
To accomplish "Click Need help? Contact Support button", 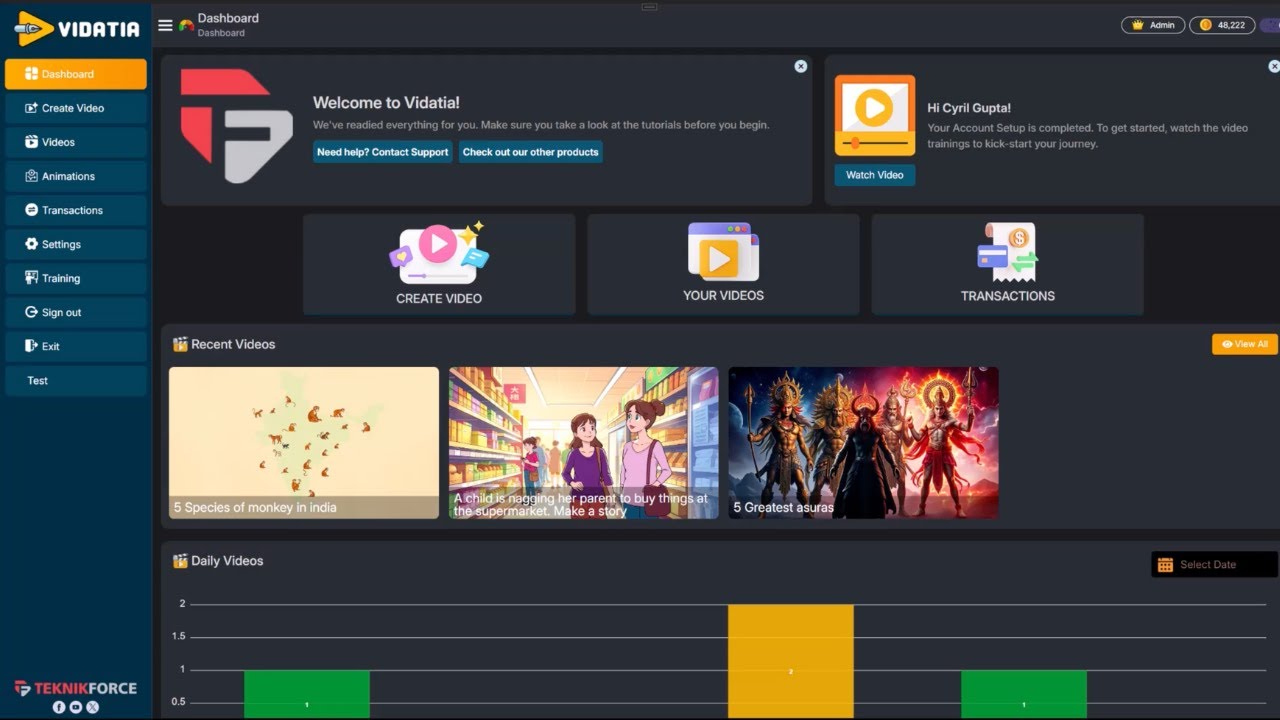I will pyautogui.click(x=382, y=152).
